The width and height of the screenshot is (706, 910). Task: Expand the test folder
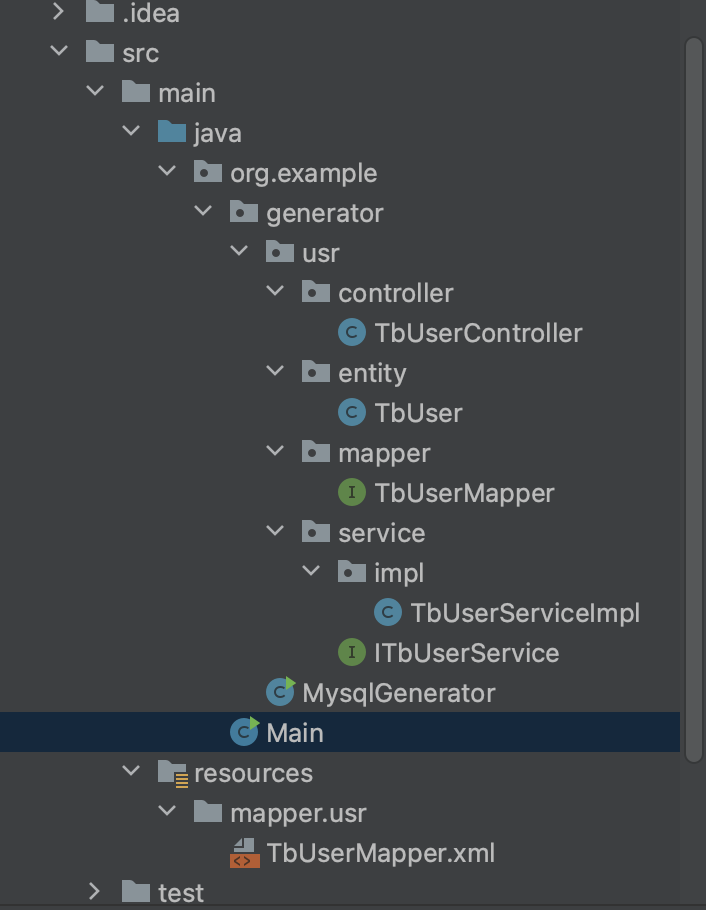(95, 892)
